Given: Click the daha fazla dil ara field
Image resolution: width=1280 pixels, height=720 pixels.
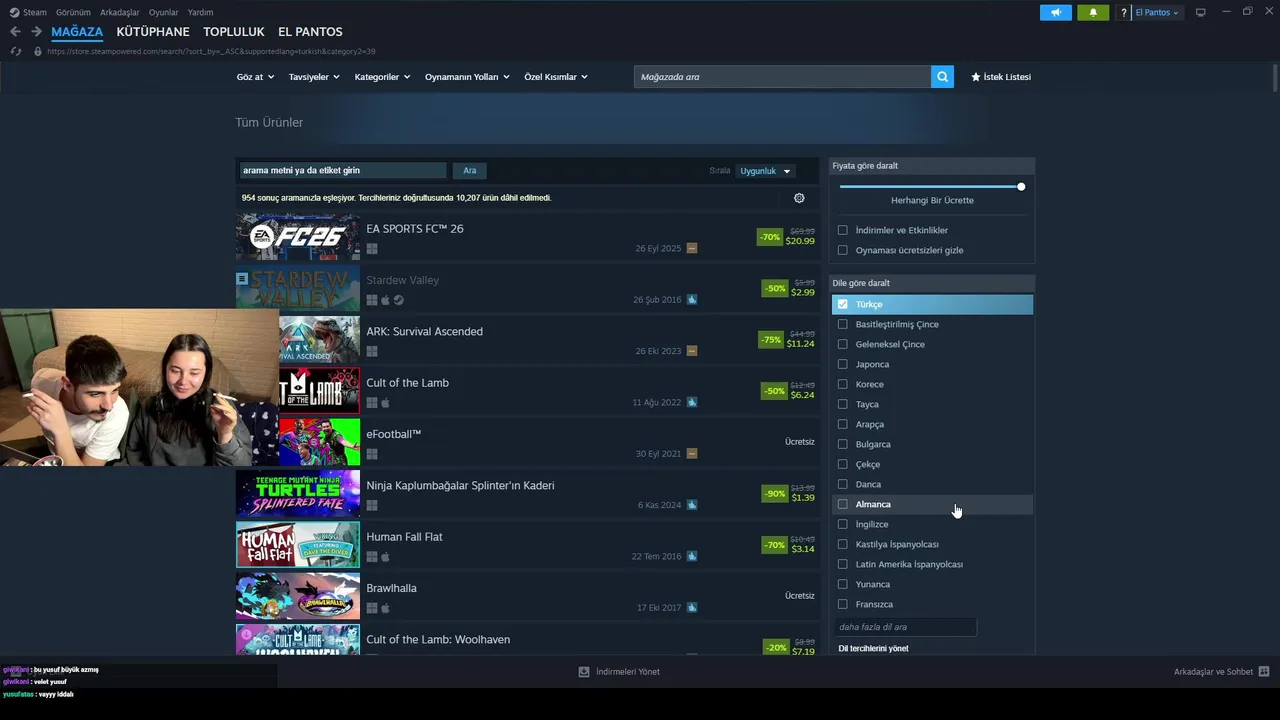Looking at the screenshot, I should coord(905,627).
